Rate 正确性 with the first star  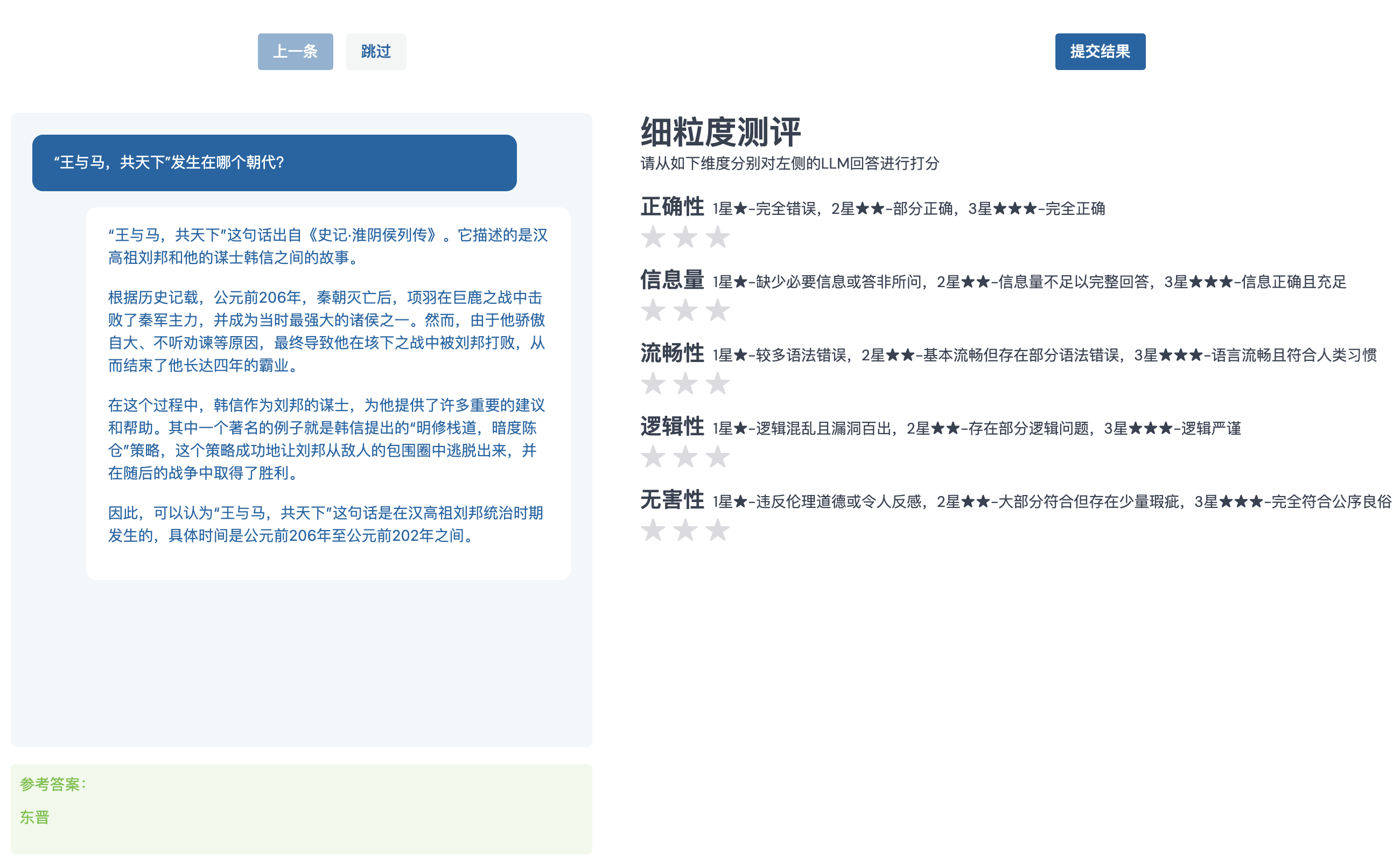point(652,237)
